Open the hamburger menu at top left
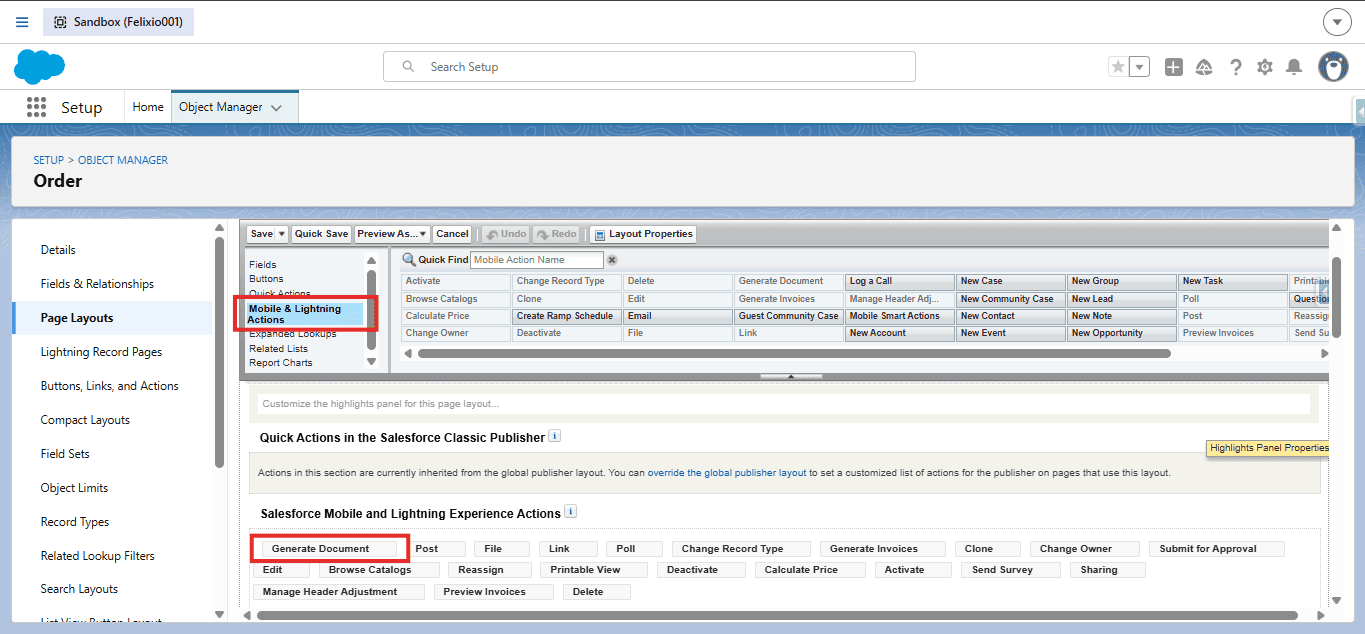This screenshot has height=634, width=1365. pyautogui.click(x=22, y=22)
